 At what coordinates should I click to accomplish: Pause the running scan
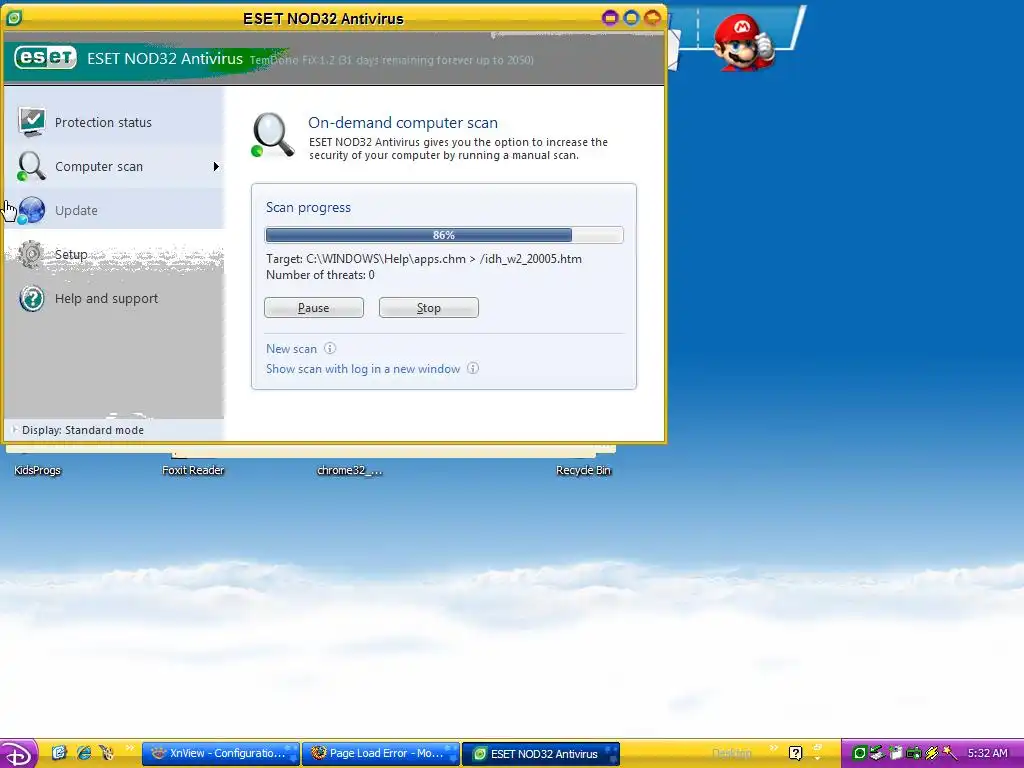[x=313, y=308]
